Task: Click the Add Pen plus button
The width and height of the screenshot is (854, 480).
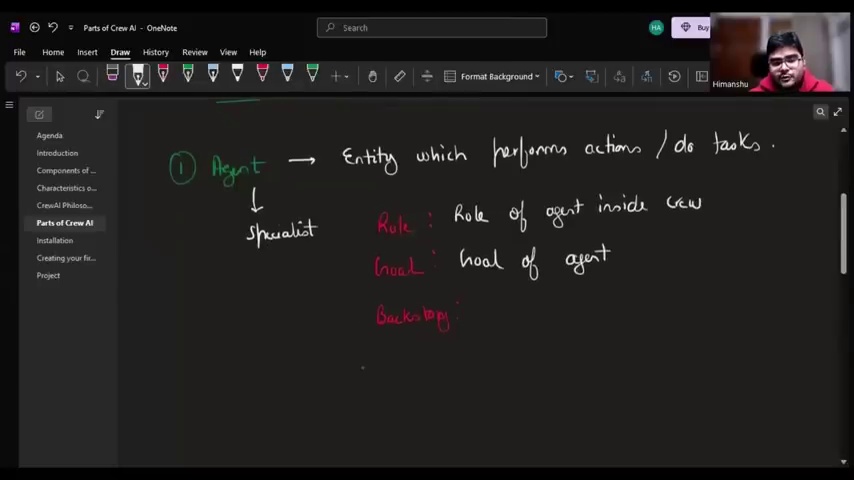Action: [336, 77]
